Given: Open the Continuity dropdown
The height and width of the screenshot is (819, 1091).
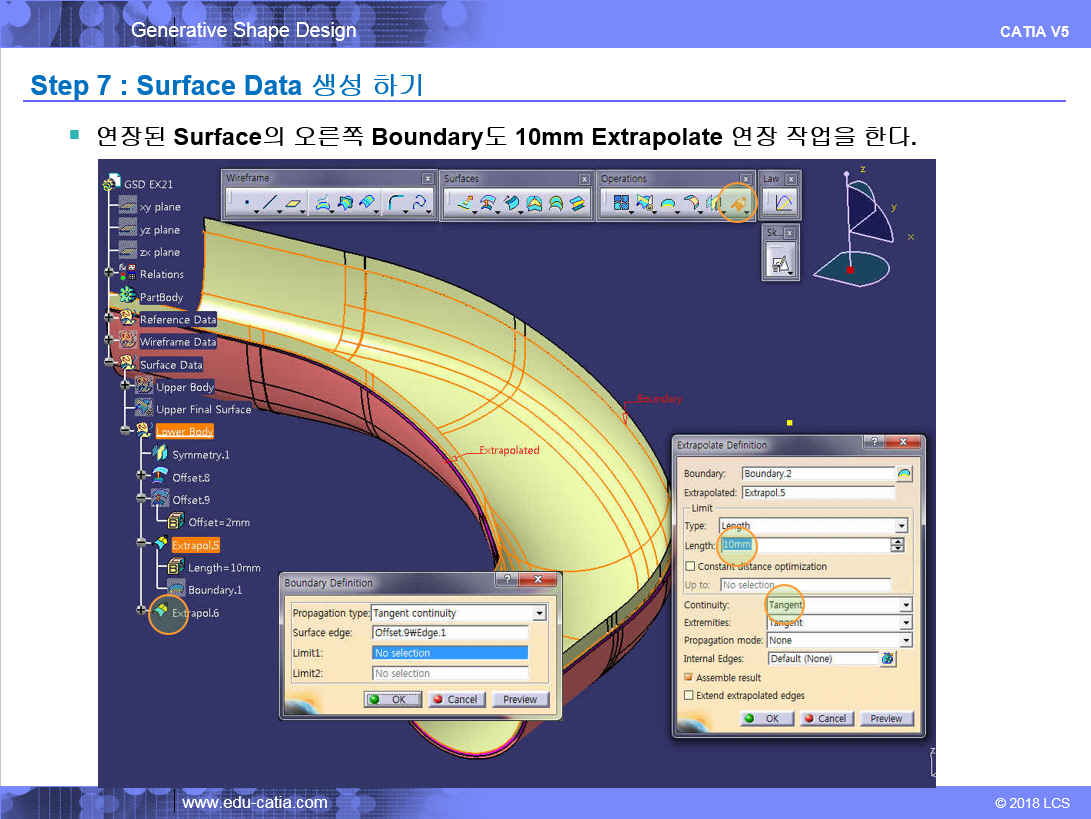Looking at the screenshot, I should [x=905, y=605].
